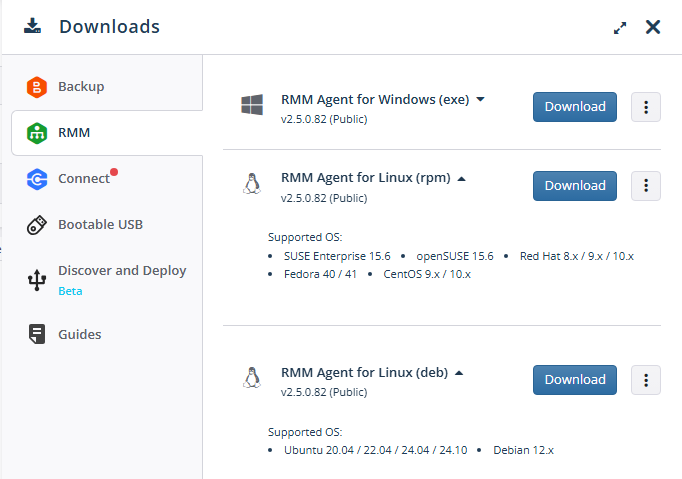Click the orange Backup hexagon icon
The image size is (682, 479).
click(37, 87)
